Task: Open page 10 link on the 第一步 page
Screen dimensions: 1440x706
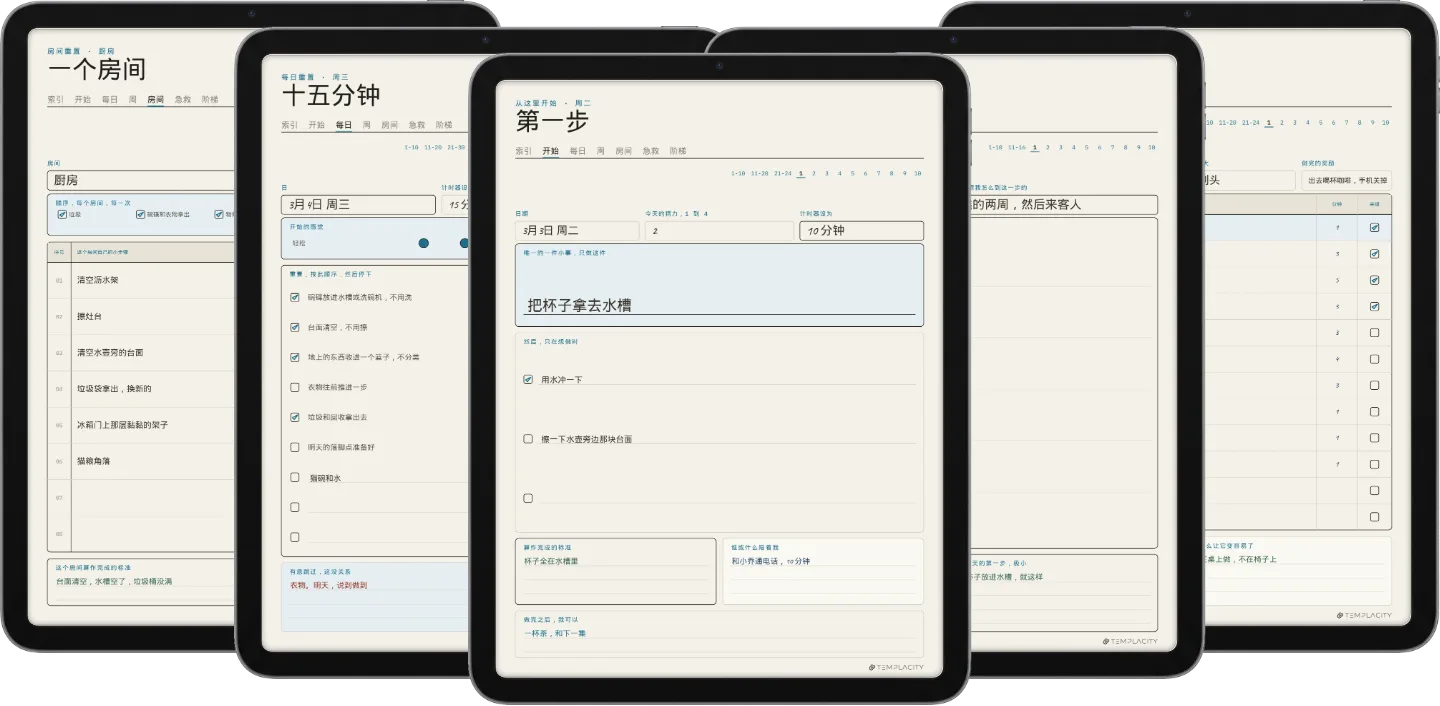Action: (x=918, y=174)
